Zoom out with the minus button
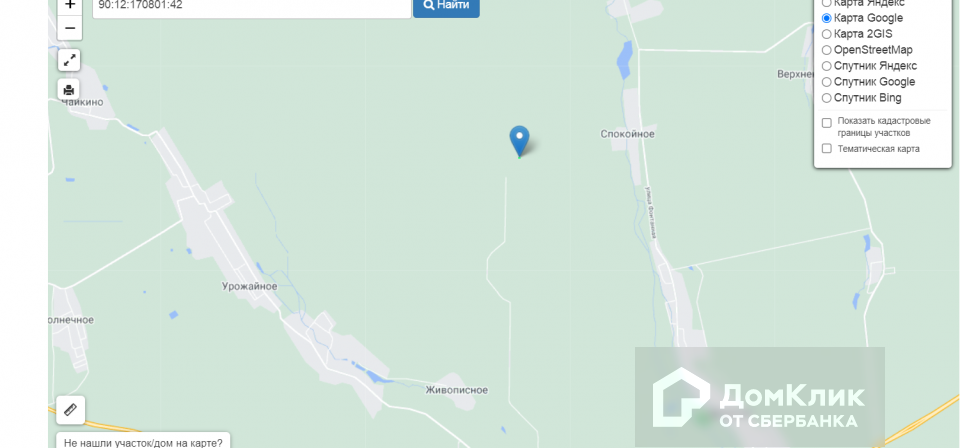 (x=70, y=28)
